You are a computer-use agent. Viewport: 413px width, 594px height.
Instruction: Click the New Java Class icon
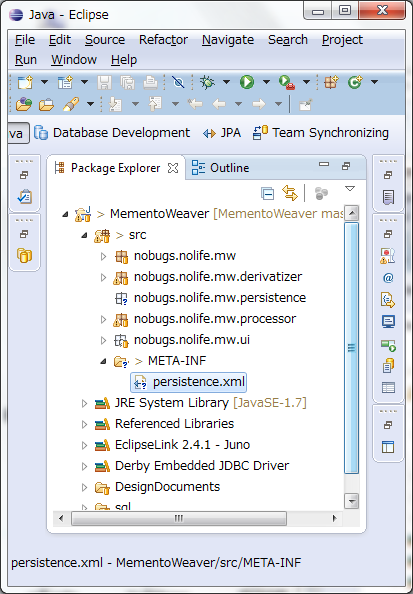point(355,82)
